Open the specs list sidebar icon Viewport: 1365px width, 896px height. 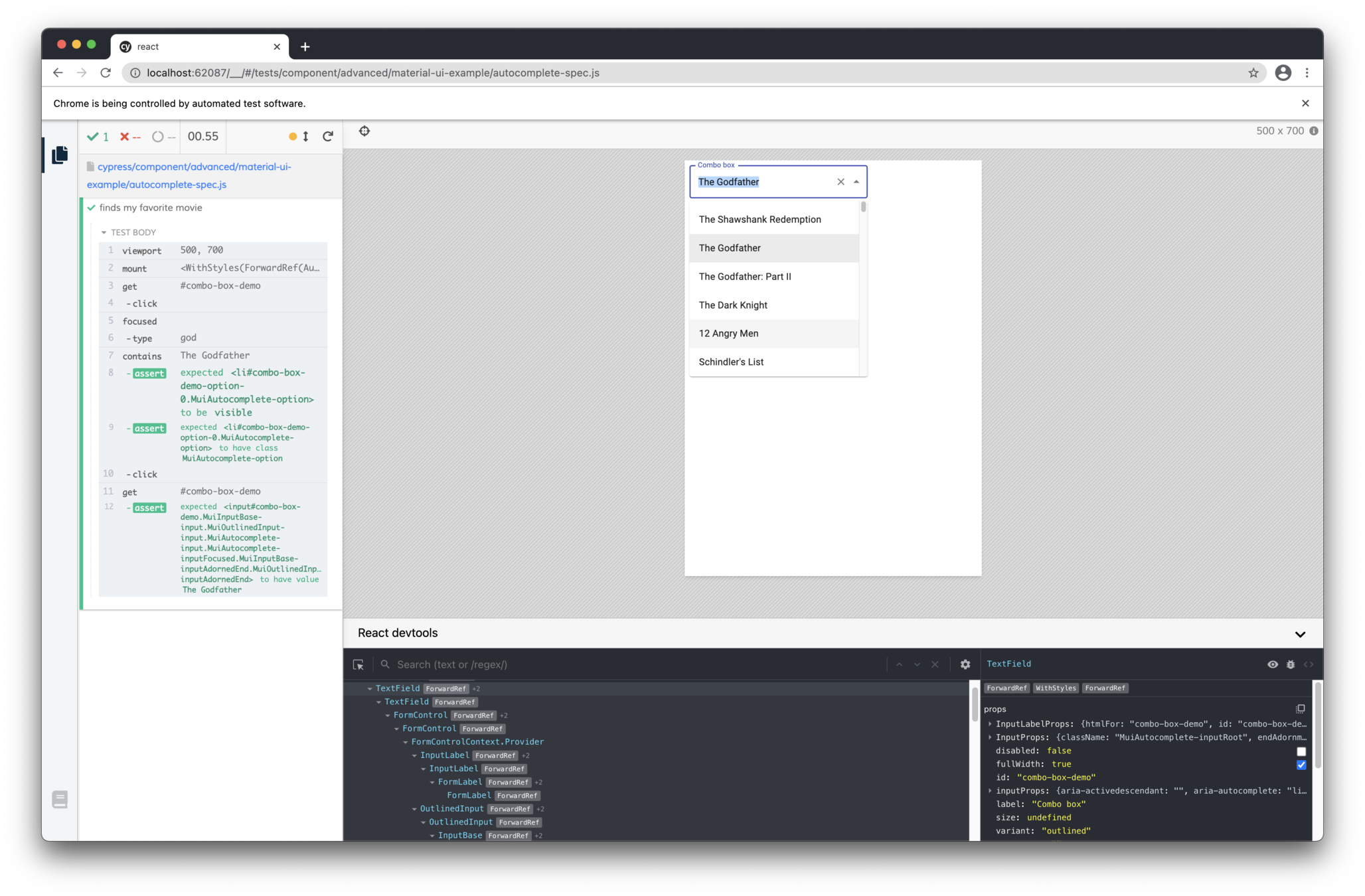coord(60,155)
